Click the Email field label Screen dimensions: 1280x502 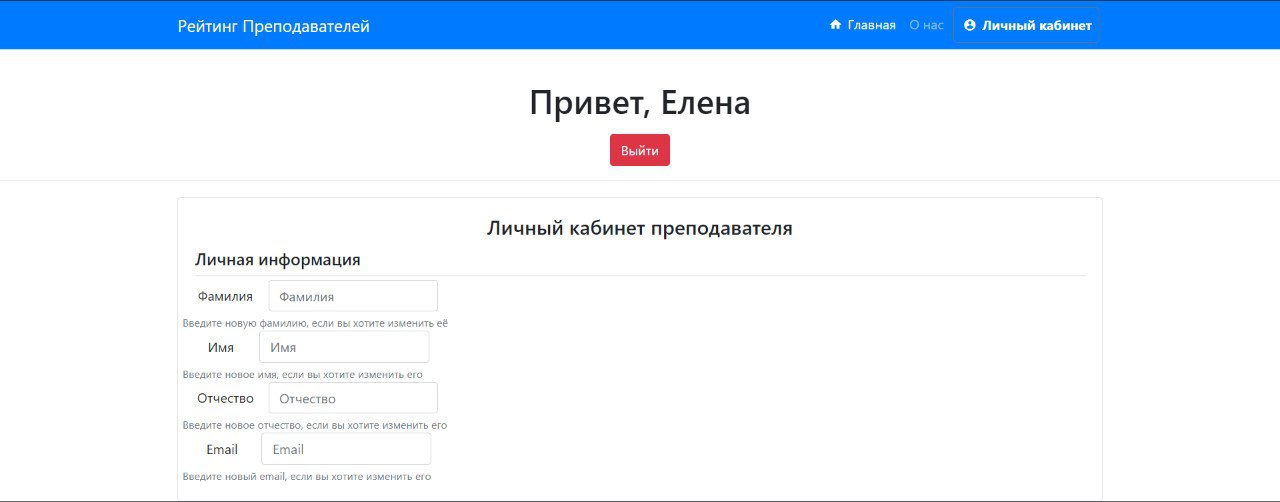[222, 449]
